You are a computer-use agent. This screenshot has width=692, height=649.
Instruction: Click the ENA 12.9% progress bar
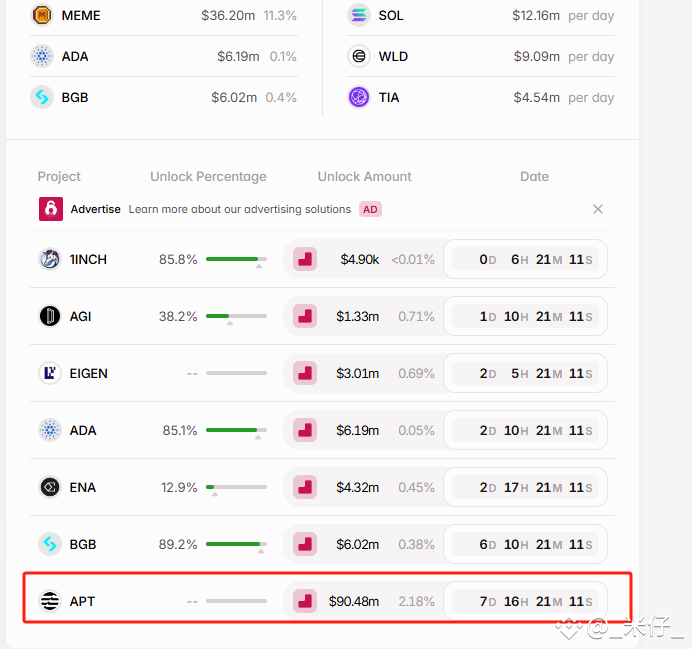pyautogui.click(x=236, y=487)
